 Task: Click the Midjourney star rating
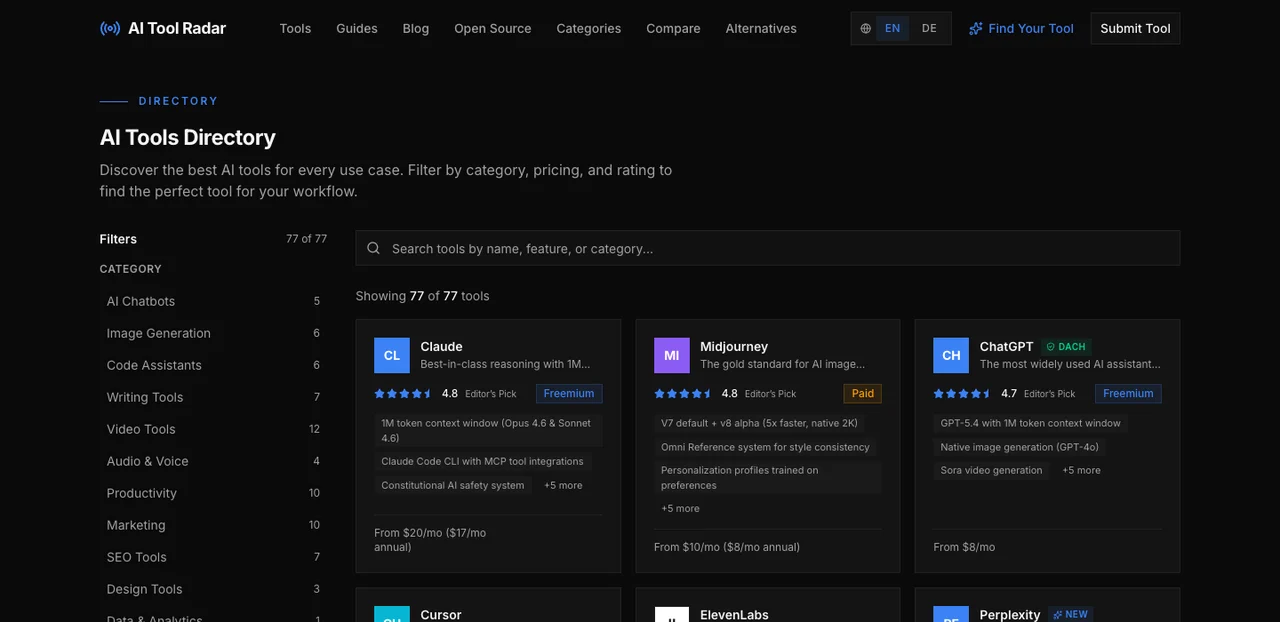point(684,394)
